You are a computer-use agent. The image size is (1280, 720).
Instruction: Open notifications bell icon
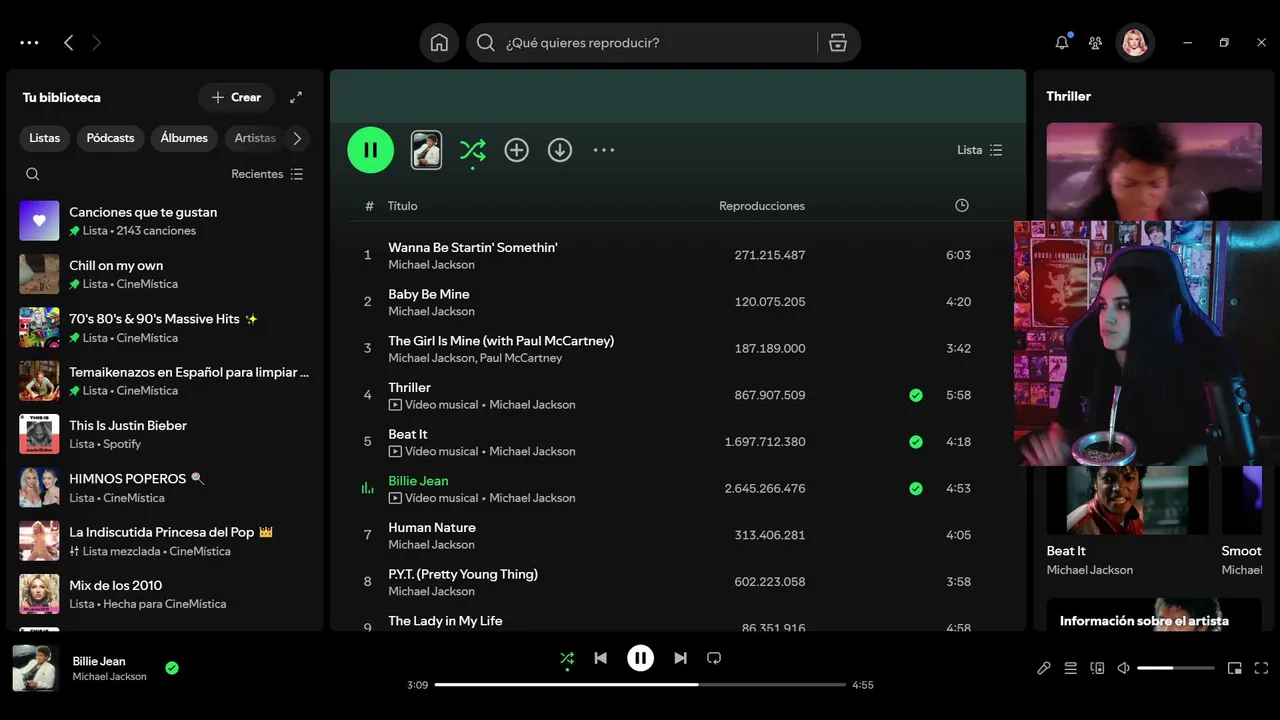coord(1062,43)
